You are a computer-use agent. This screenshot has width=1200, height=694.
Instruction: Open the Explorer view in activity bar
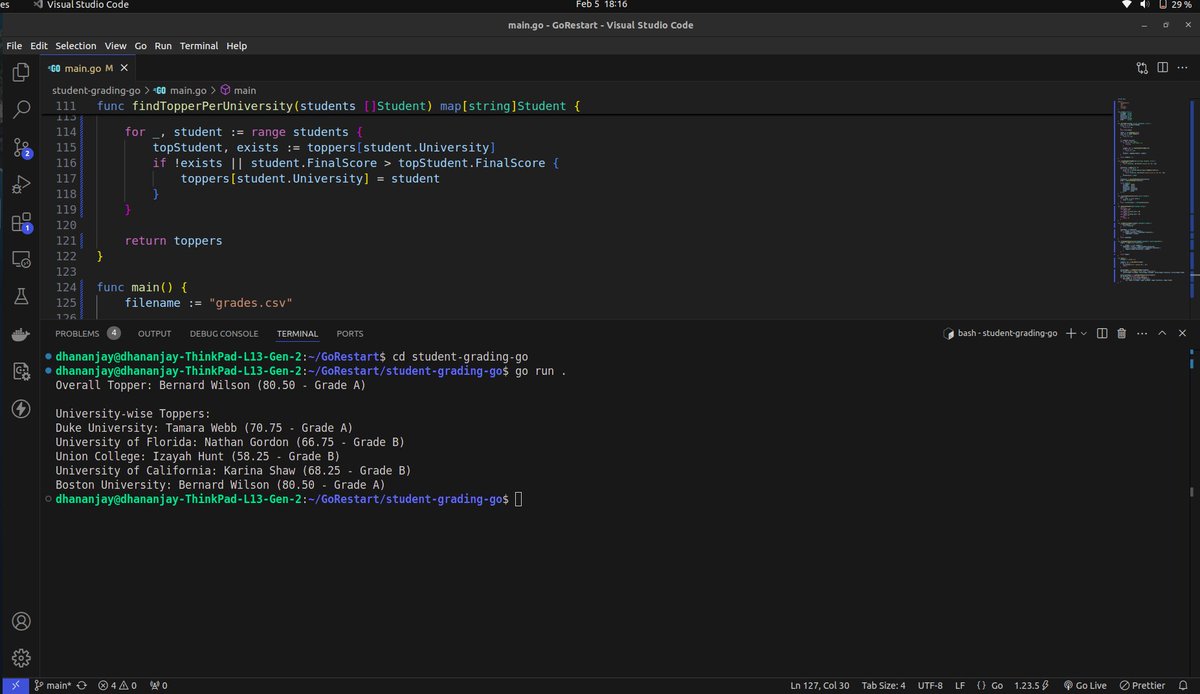click(21, 72)
